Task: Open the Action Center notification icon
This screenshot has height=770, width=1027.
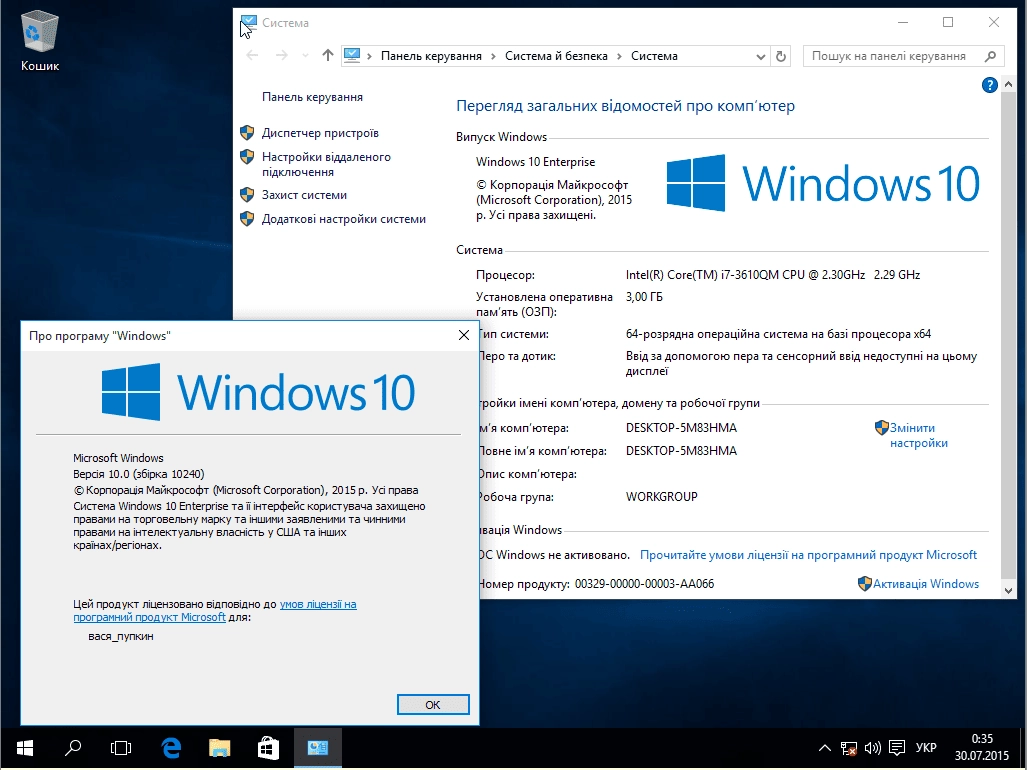Action: [897, 748]
